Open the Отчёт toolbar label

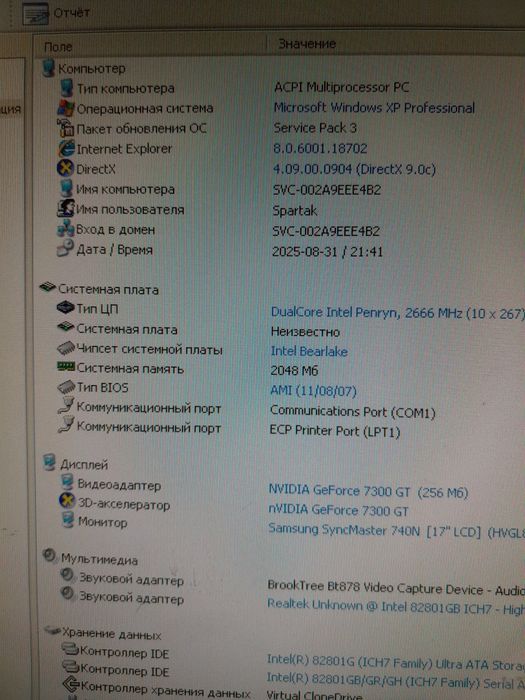71,13
